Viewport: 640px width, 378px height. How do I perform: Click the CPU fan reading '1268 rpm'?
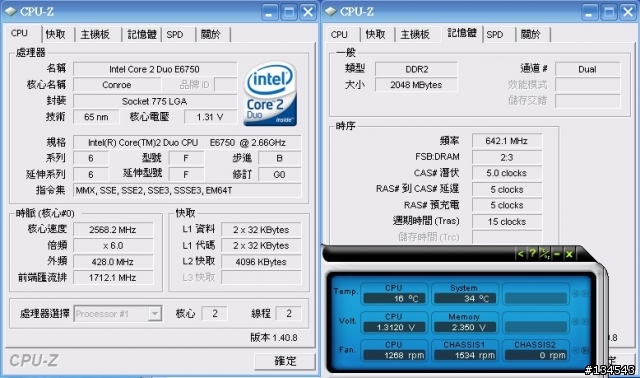[394, 355]
